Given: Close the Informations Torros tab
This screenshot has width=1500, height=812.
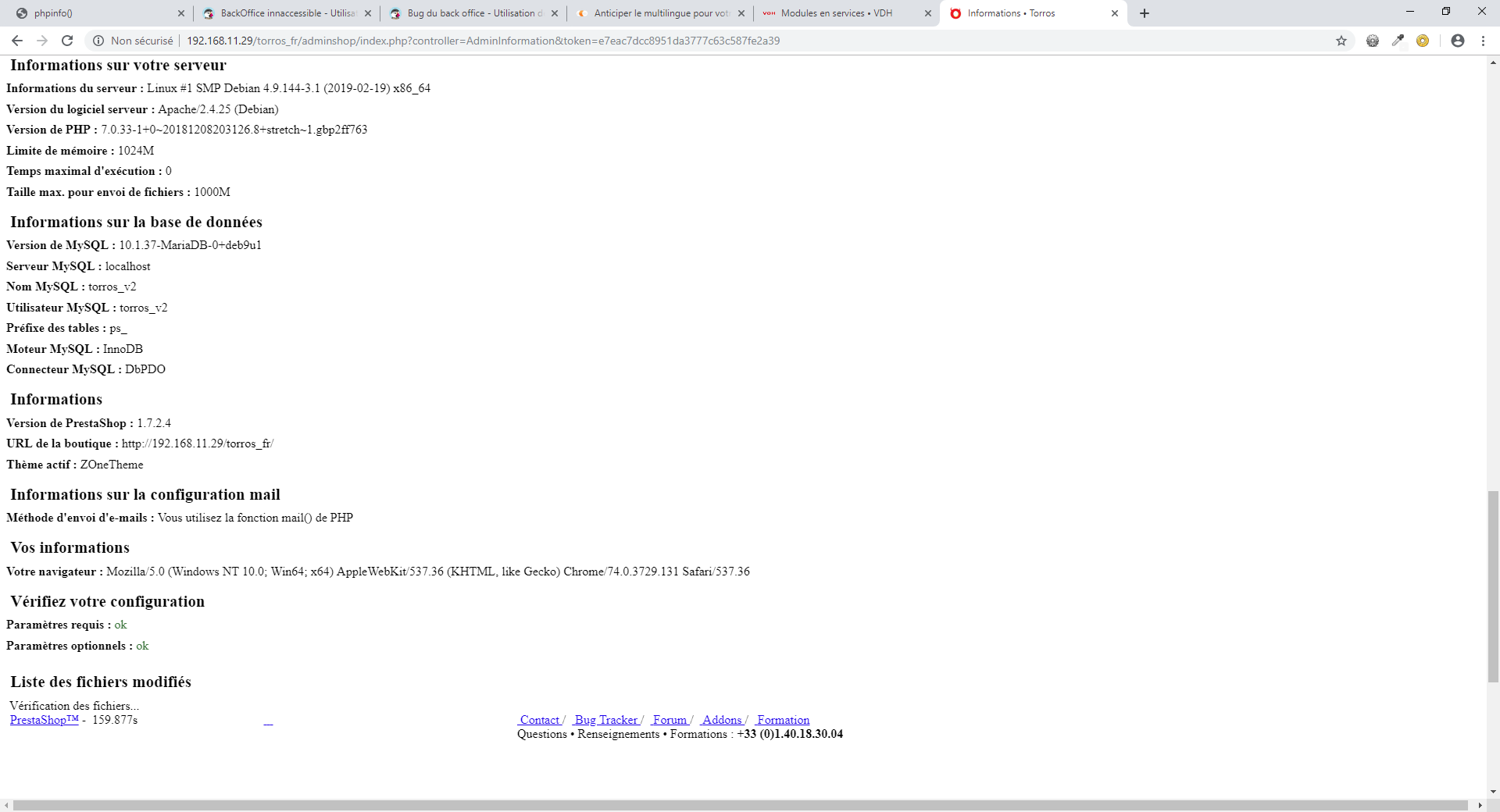Looking at the screenshot, I should 1115,13.
